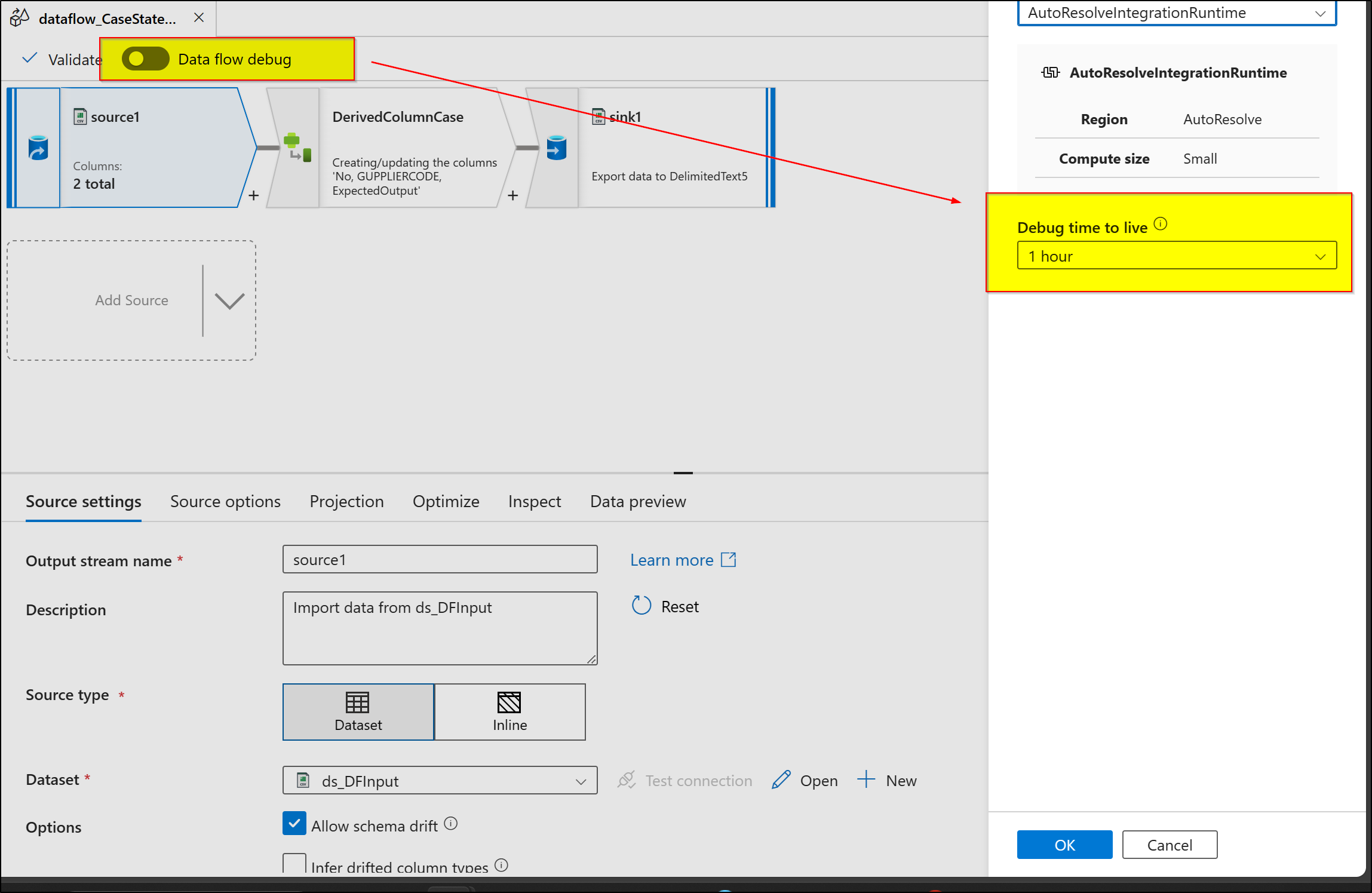
Task: Uncheck the Allow schema drift checkbox
Action: 294,824
